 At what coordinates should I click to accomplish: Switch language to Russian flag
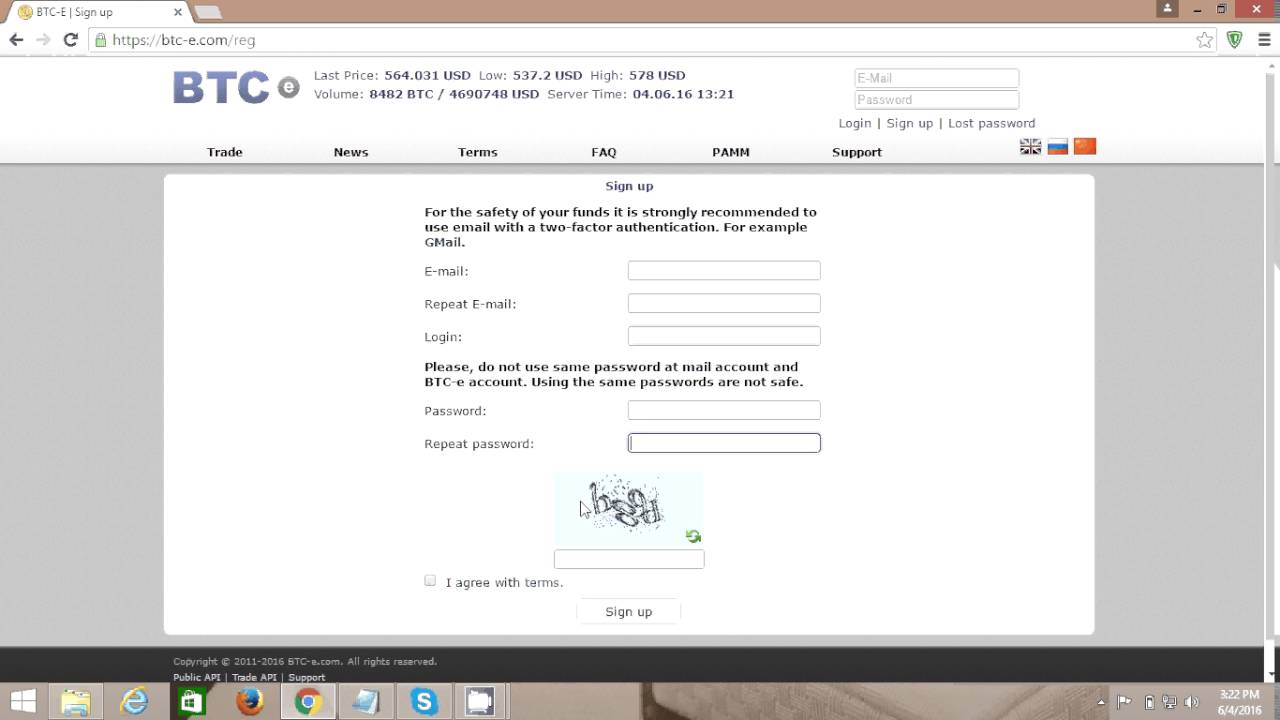pos(1057,147)
